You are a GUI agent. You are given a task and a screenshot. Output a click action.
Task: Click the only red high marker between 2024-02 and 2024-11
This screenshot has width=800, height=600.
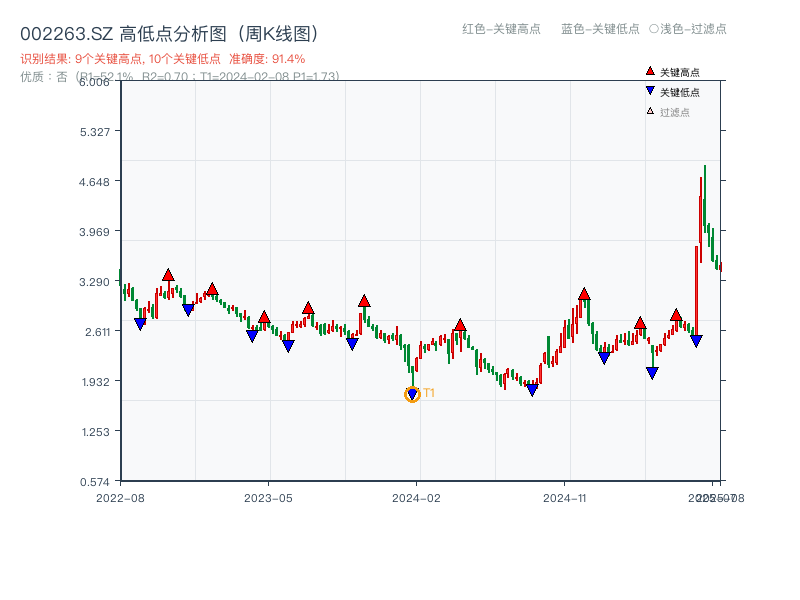[460, 325]
